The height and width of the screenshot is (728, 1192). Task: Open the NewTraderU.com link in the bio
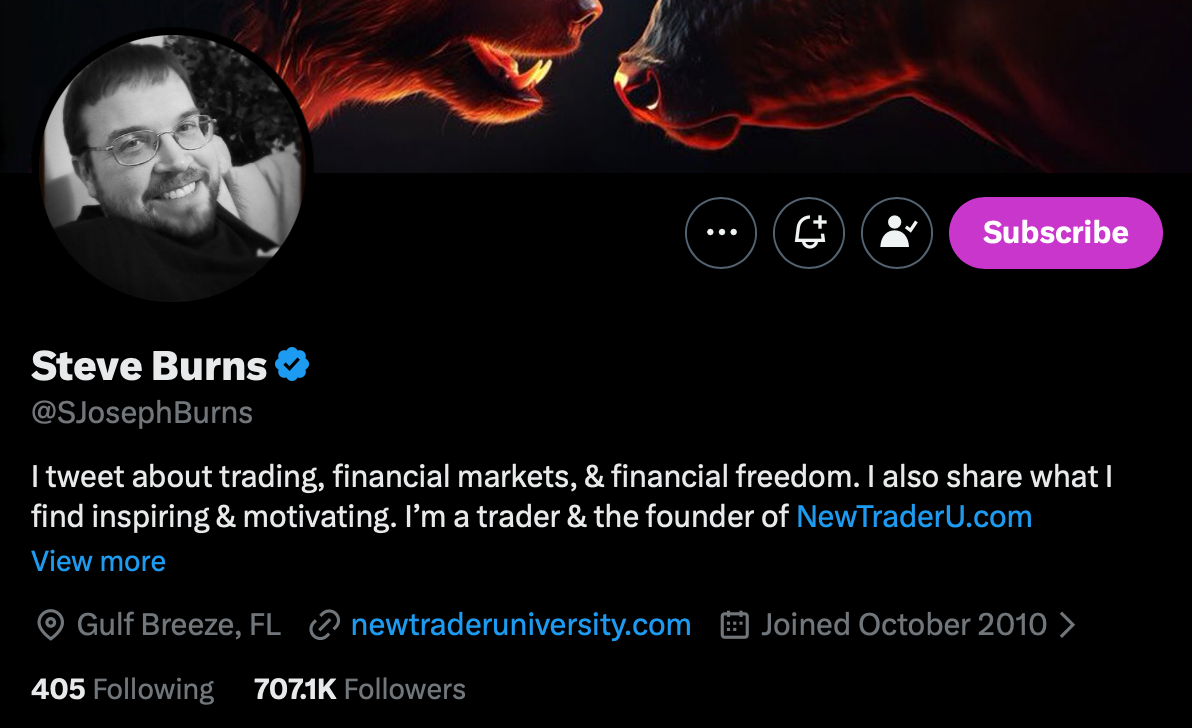[914, 517]
